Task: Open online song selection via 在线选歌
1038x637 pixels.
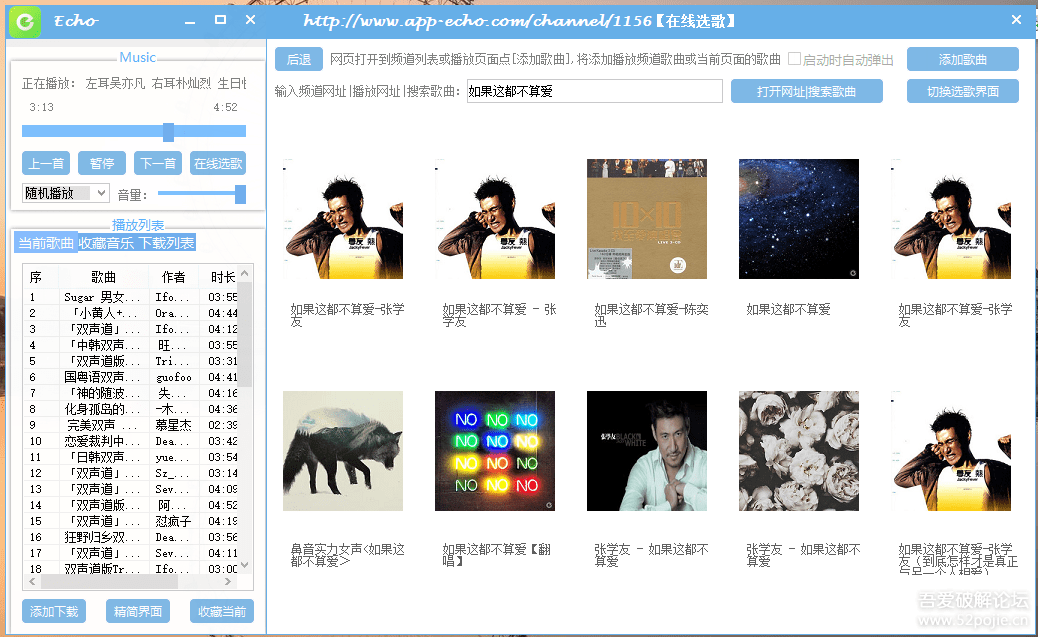Action: tap(218, 163)
